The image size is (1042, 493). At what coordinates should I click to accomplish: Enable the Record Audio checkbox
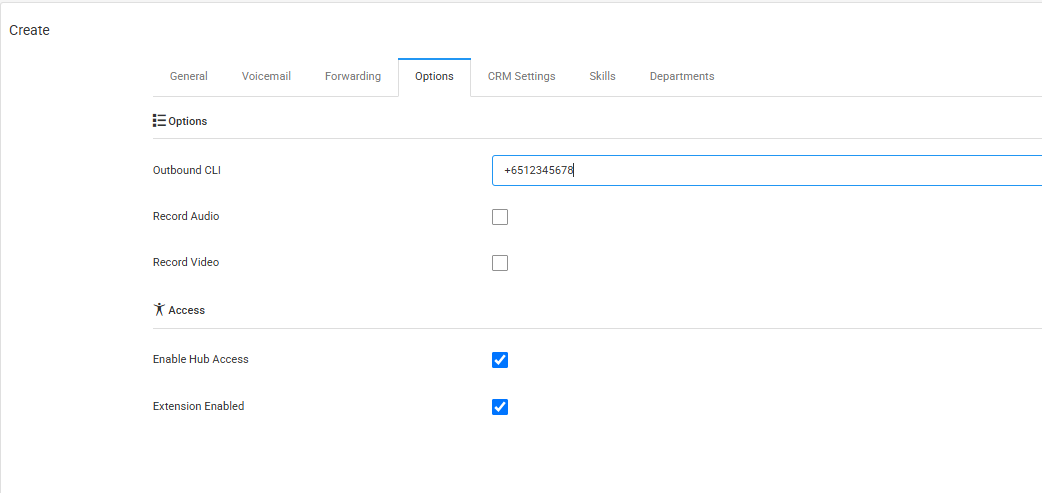[500, 217]
